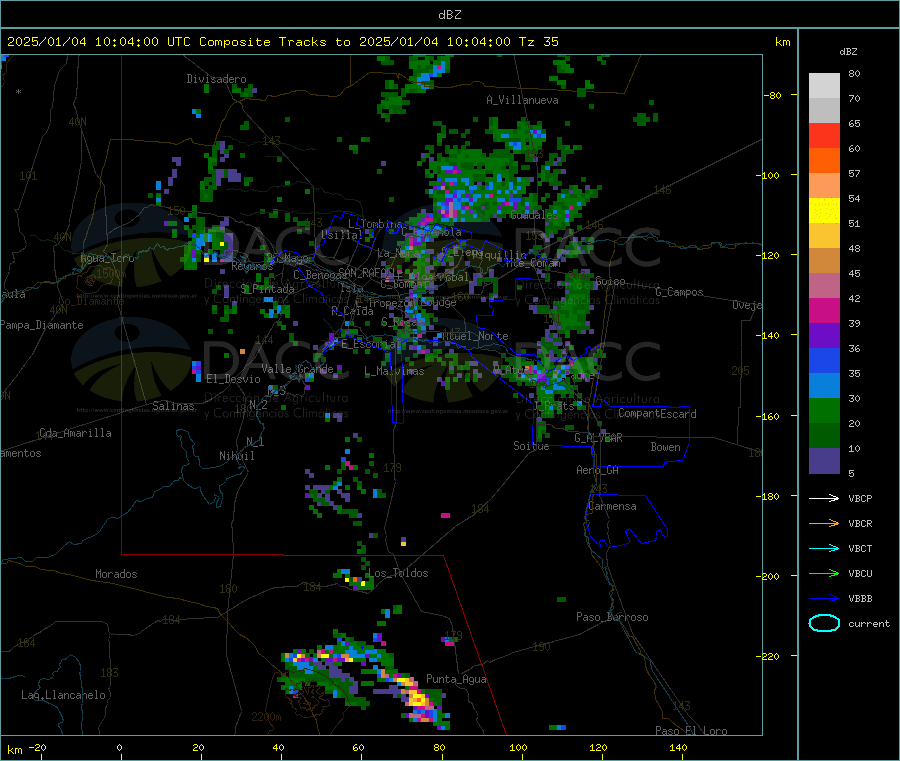This screenshot has height=761, width=900.
Task: Click the A_Villanueva map label
Action: 522,100
